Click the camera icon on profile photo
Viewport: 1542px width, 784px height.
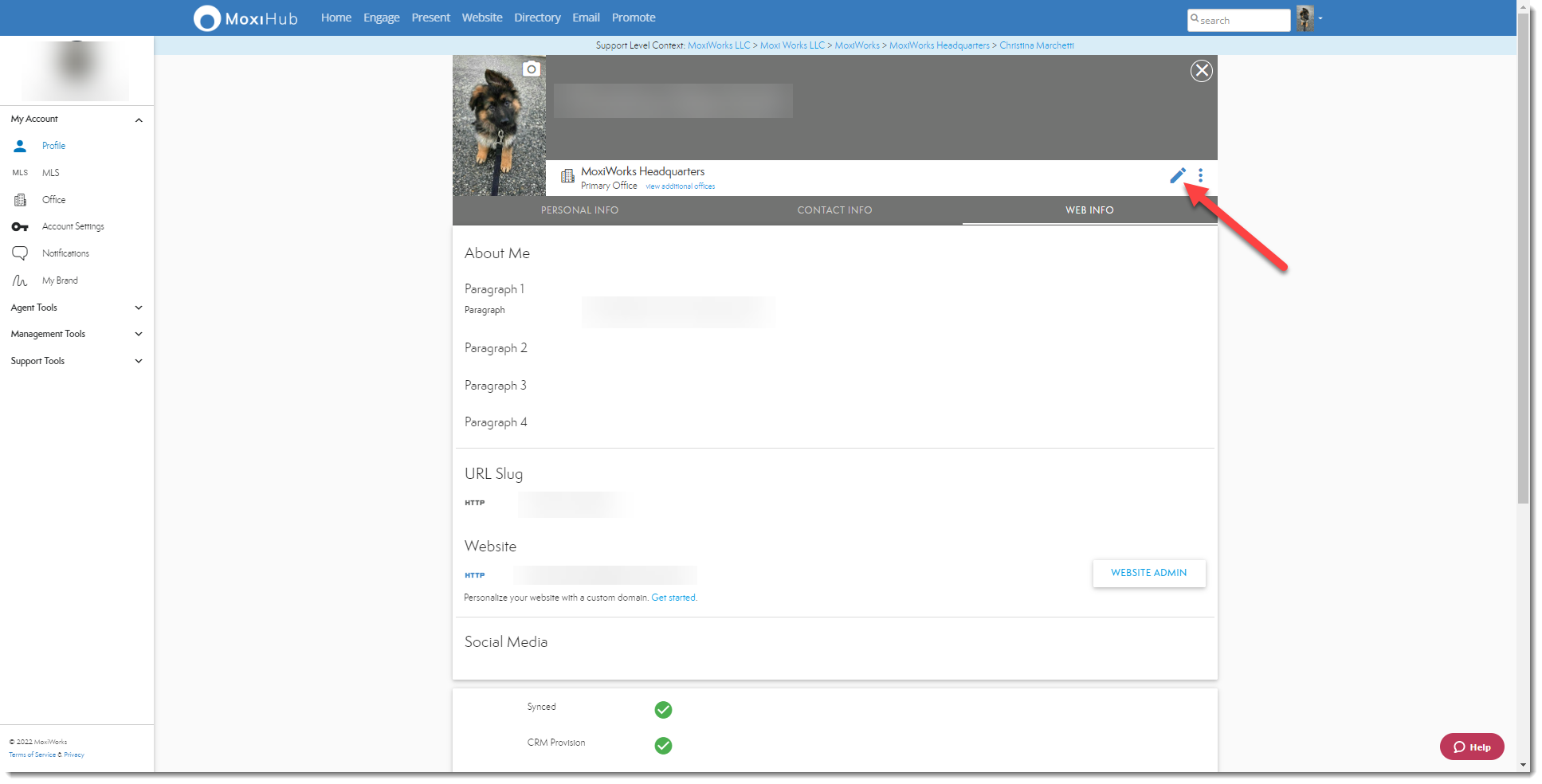[532, 69]
